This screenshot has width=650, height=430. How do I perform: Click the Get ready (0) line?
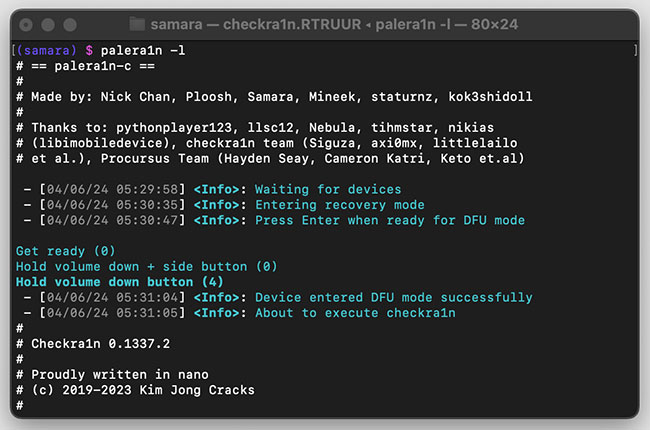coord(65,251)
